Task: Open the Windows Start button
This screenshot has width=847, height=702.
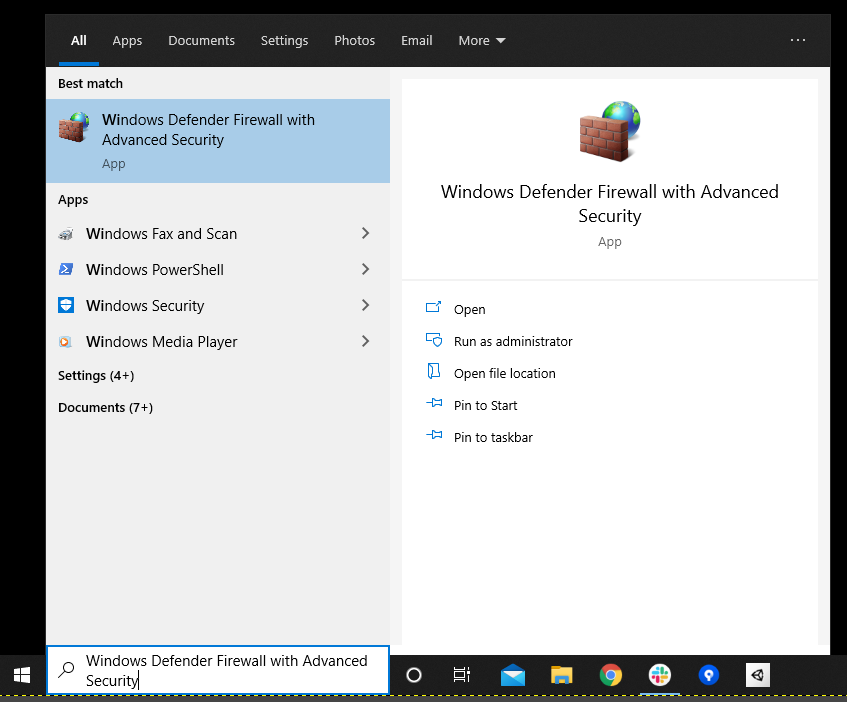Action: click(x=22, y=675)
